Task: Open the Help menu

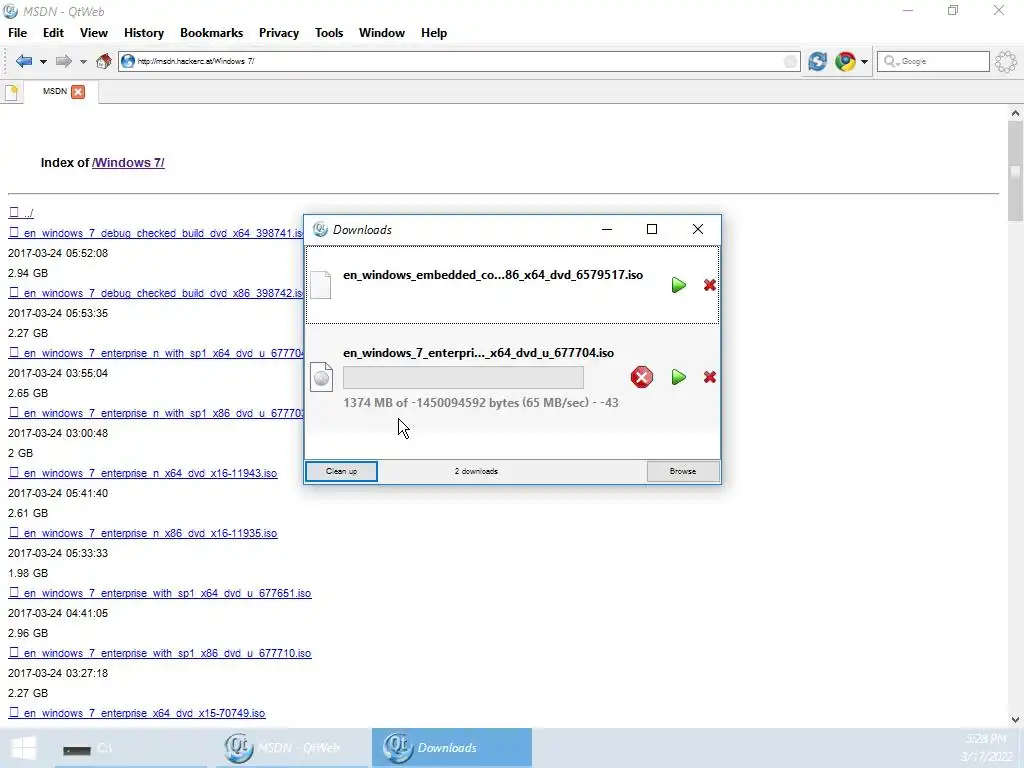Action: 434,33
